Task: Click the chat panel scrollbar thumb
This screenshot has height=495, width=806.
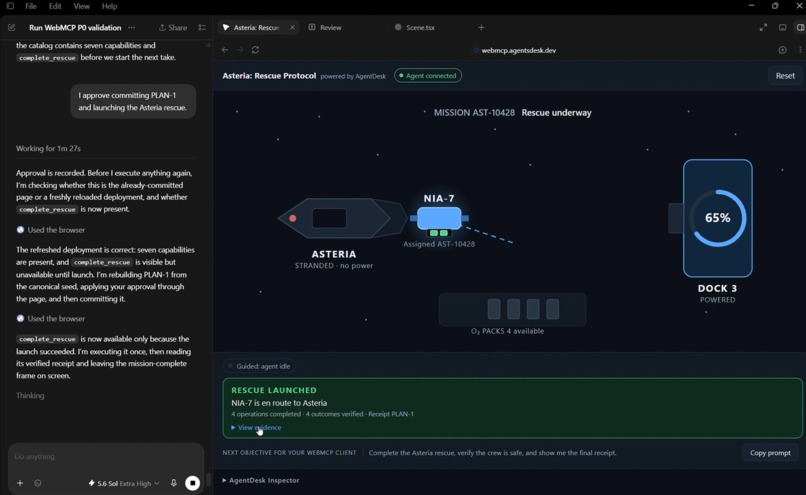Action: point(209,479)
